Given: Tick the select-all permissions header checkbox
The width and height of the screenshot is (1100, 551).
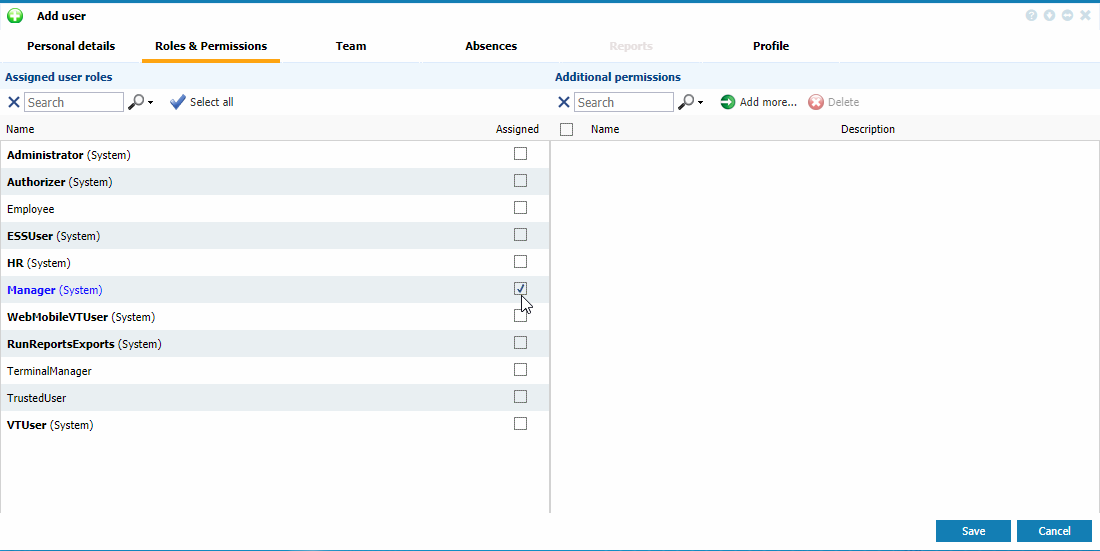Looking at the screenshot, I should tap(567, 129).
